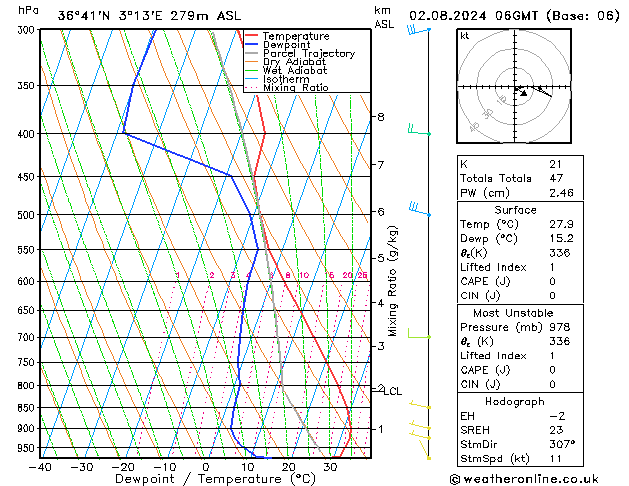Click the storm motion triangle in the hodograph
629x486 pixels.
click(x=523, y=93)
